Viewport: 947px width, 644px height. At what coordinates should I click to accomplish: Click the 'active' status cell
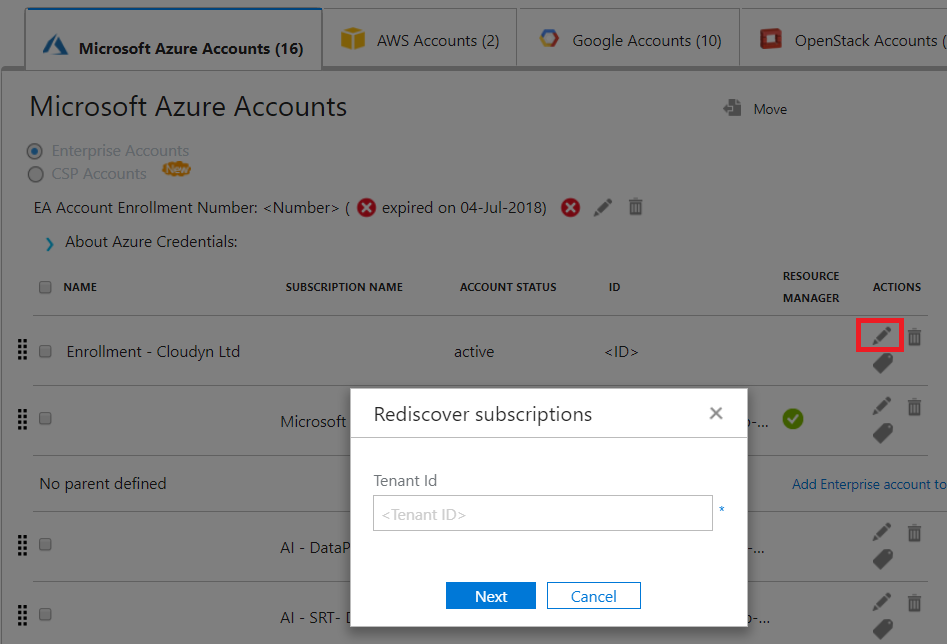[x=474, y=352]
